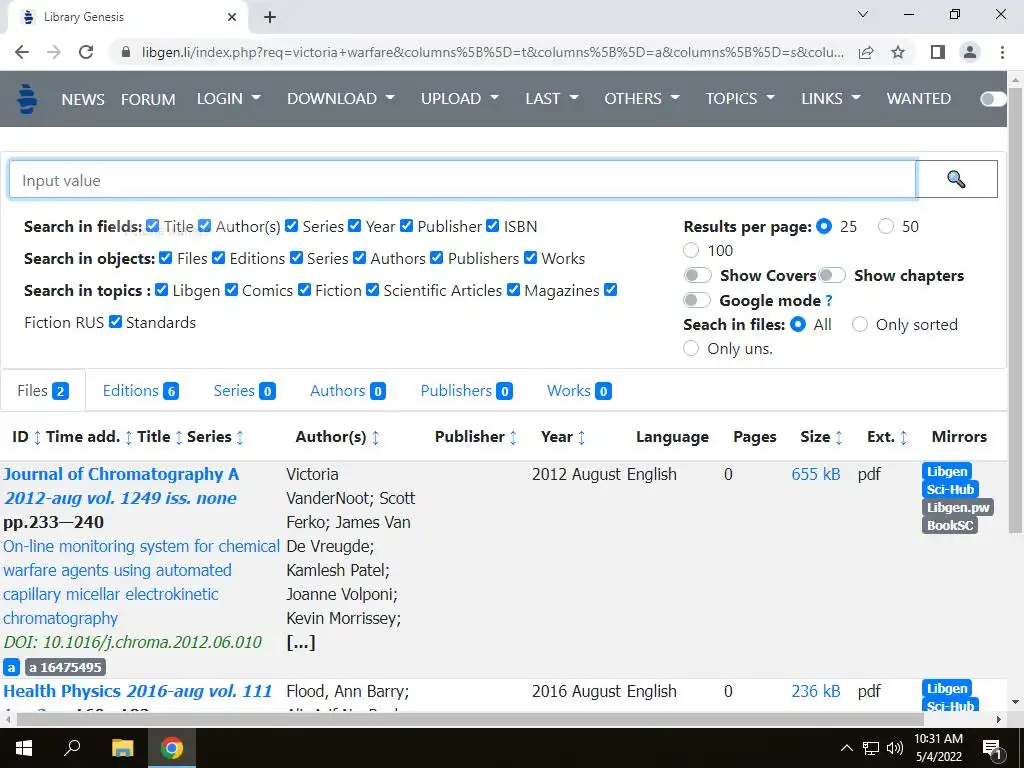Switch to the Editions results tab
This screenshot has width=1024, height=768.
point(140,391)
